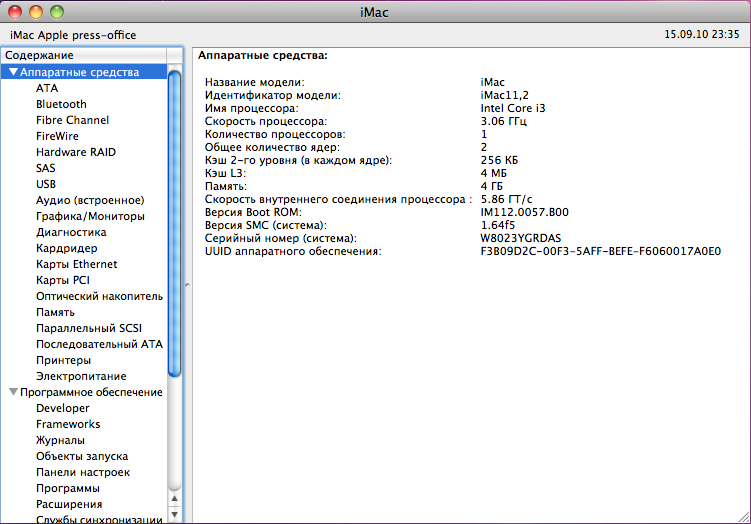Click the sidebar vertical scrollbar thumb
The height and width of the screenshot is (524, 751).
click(174, 223)
